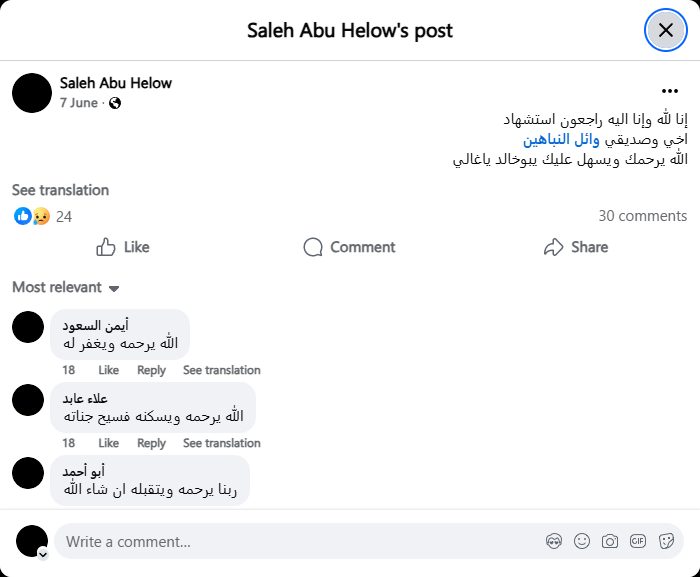
Task: Click the Comment action on the post
Action: coord(349,247)
